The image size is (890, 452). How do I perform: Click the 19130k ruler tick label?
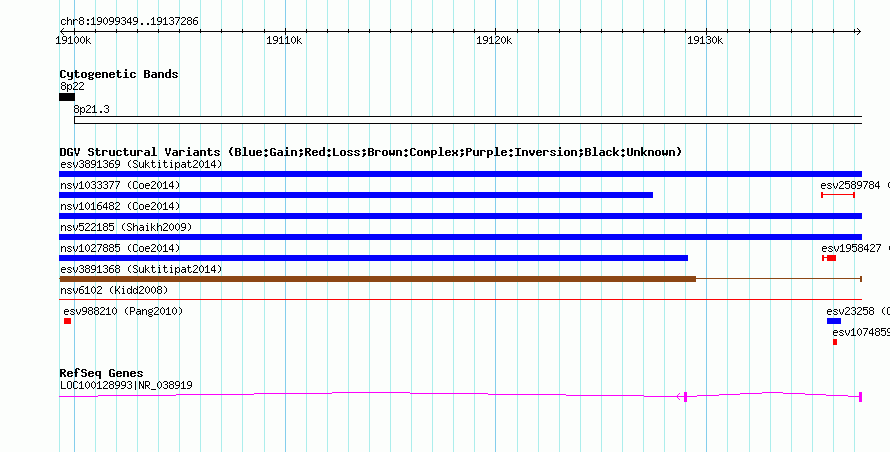(x=705, y=40)
